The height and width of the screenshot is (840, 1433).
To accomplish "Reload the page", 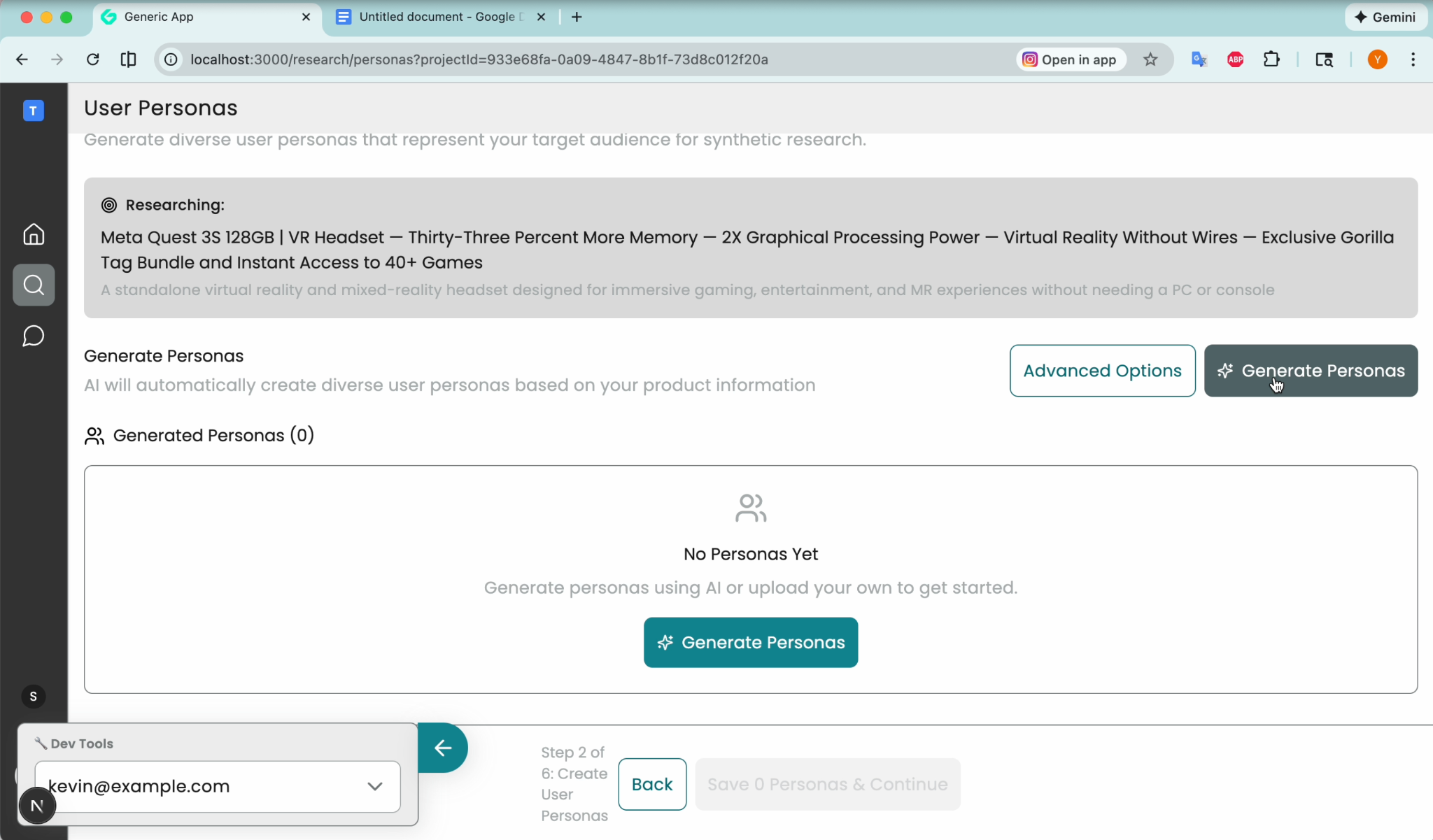I will (x=92, y=59).
